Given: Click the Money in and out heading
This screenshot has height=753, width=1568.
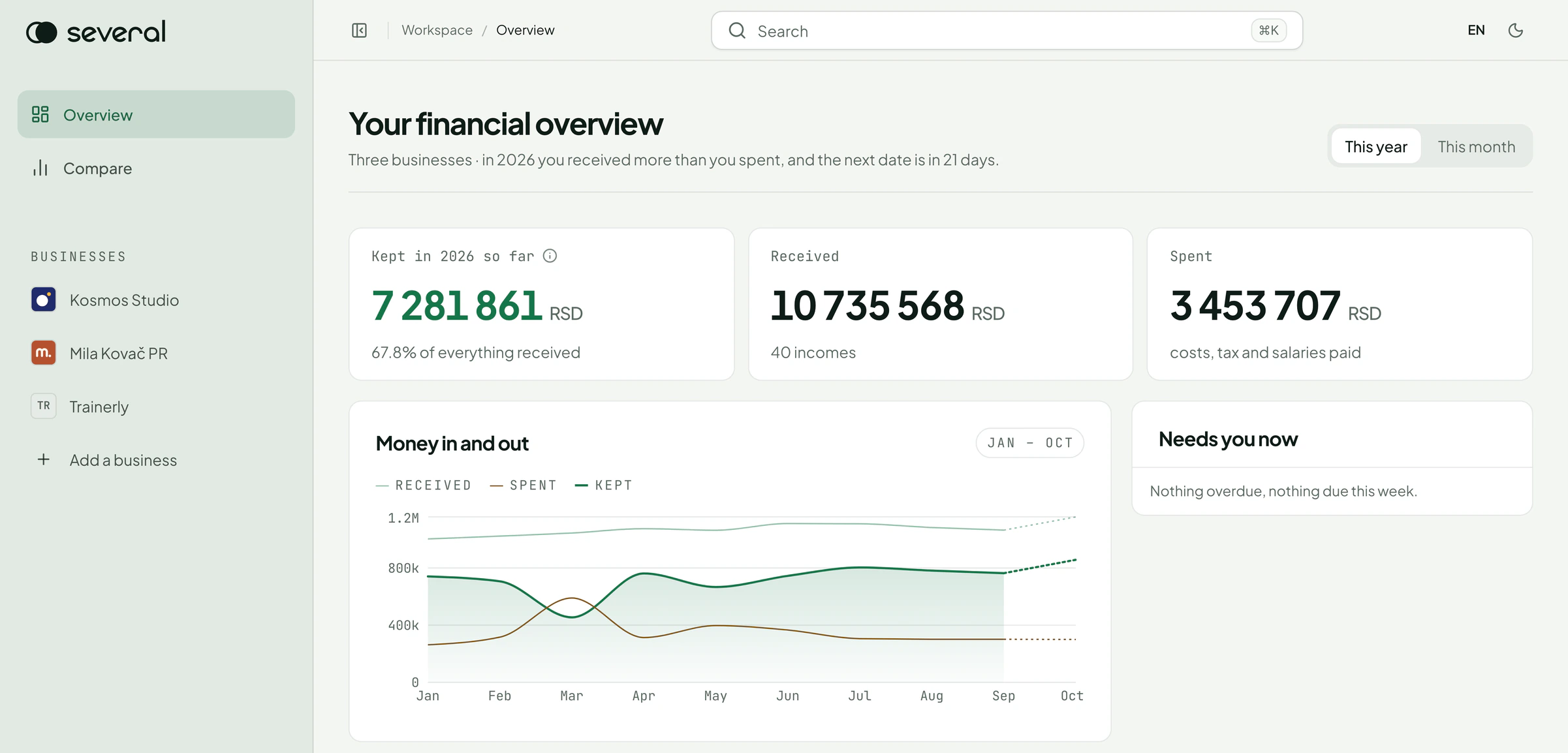Looking at the screenshot, I should [x=452, y=443].
